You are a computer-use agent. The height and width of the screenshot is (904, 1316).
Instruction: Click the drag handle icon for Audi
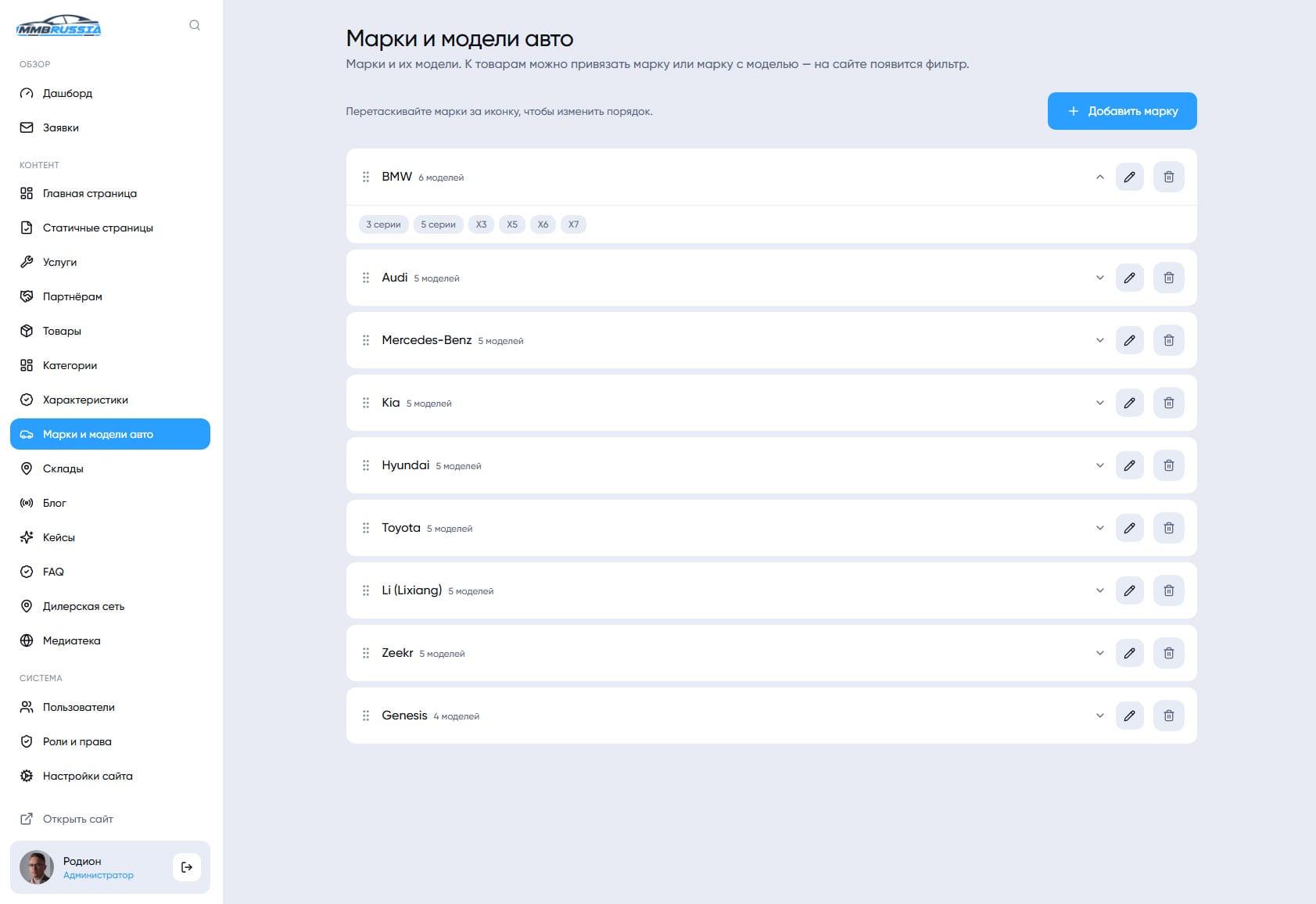pos(366,278)
